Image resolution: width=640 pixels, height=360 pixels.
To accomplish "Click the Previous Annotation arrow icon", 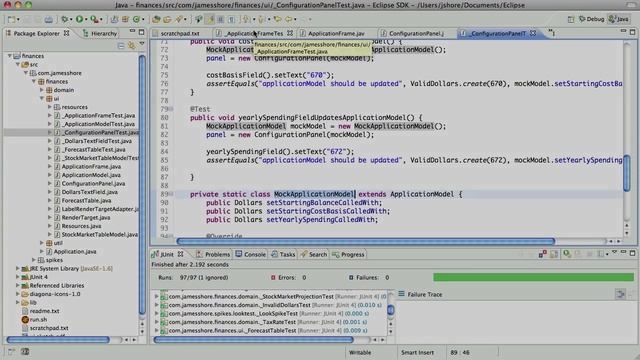I will [x=261, y=19].
